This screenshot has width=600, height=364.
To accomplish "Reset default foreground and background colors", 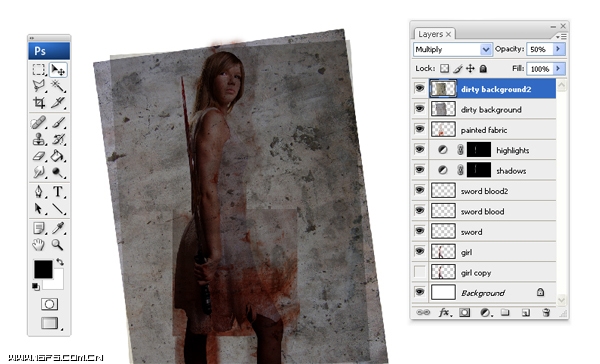I will point(36,287).
